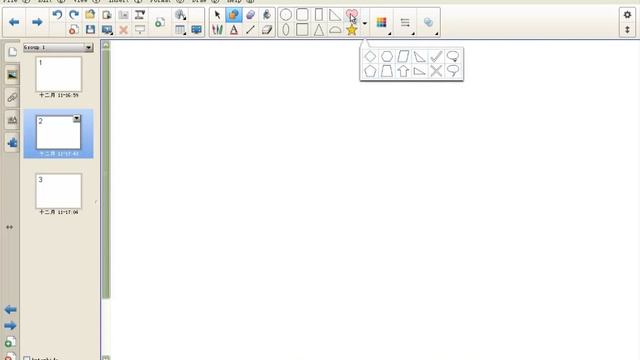Select the page 3 thumbnail
The image size is (640, 360).
(58, 191)
